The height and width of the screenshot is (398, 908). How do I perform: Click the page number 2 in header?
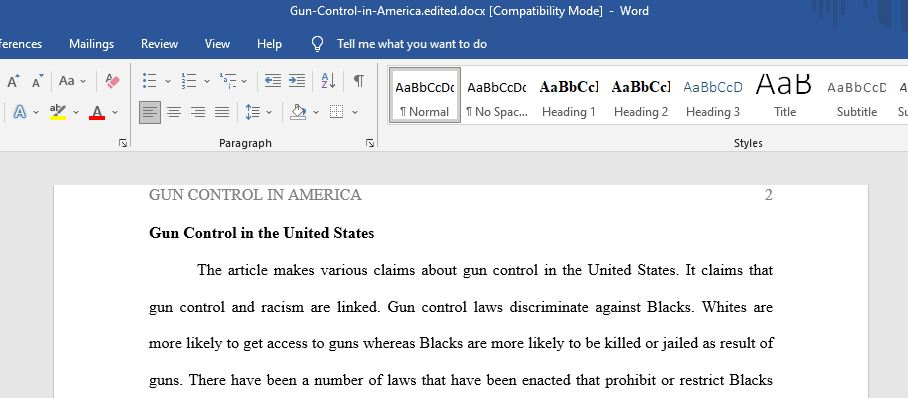(768, 195)
